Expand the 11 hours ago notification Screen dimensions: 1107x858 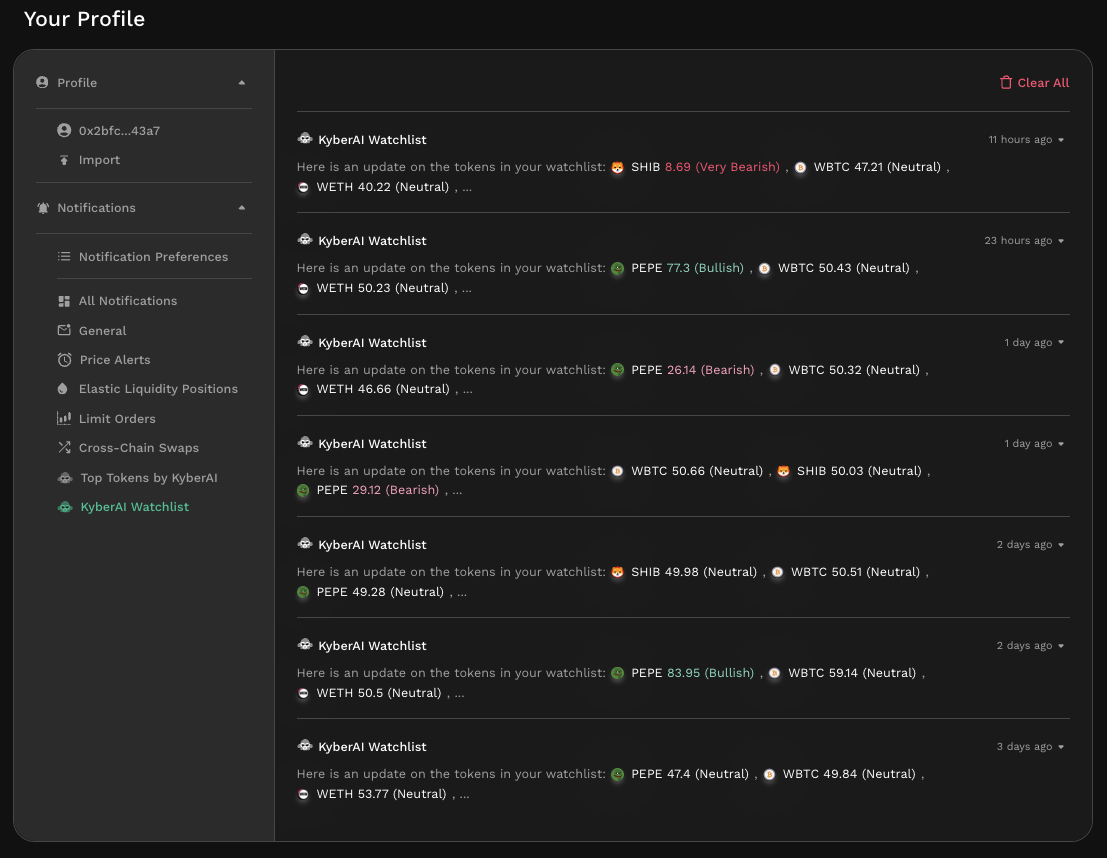(x=1061, y=140)
